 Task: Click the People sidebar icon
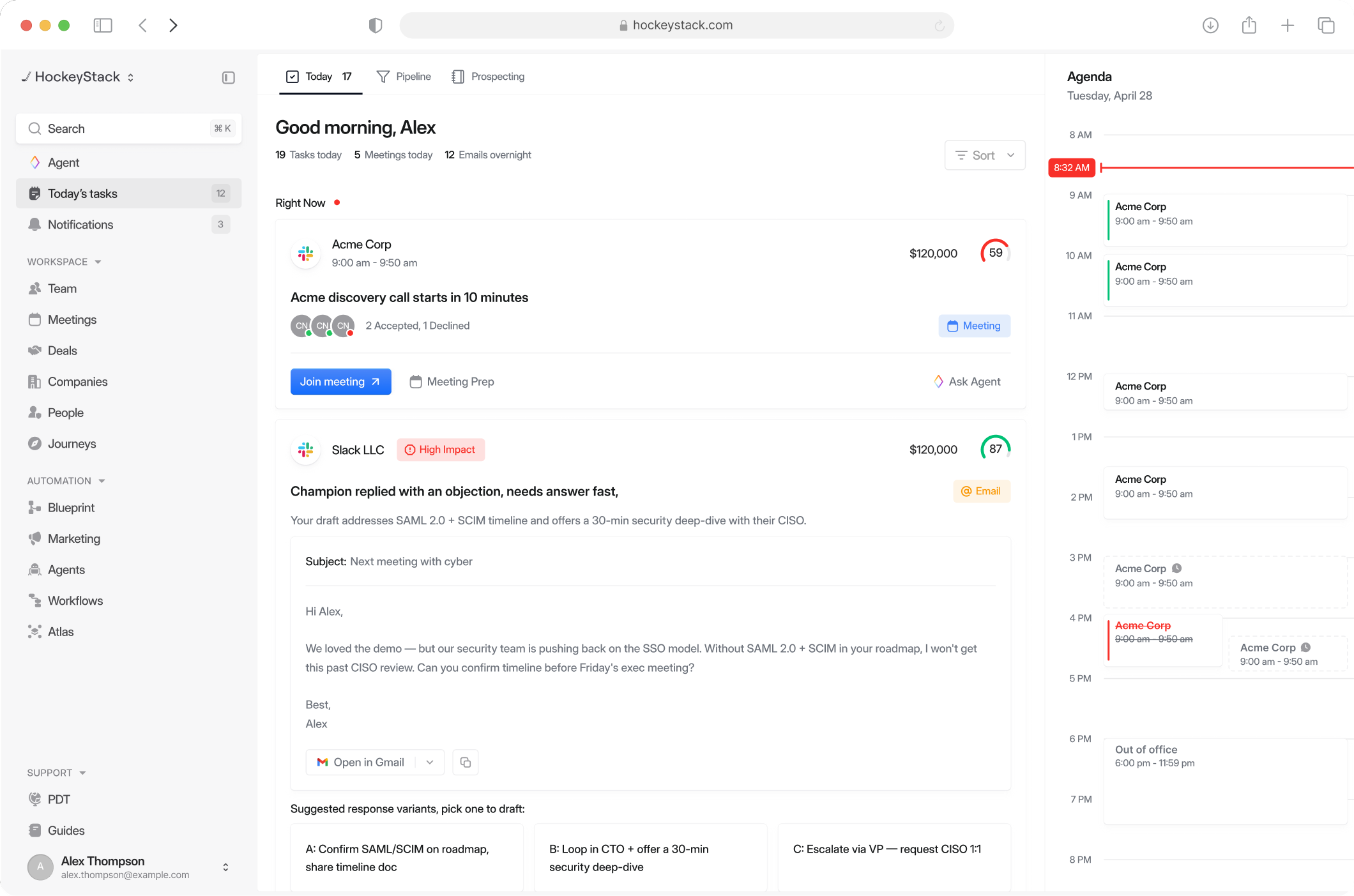point(35,413)
